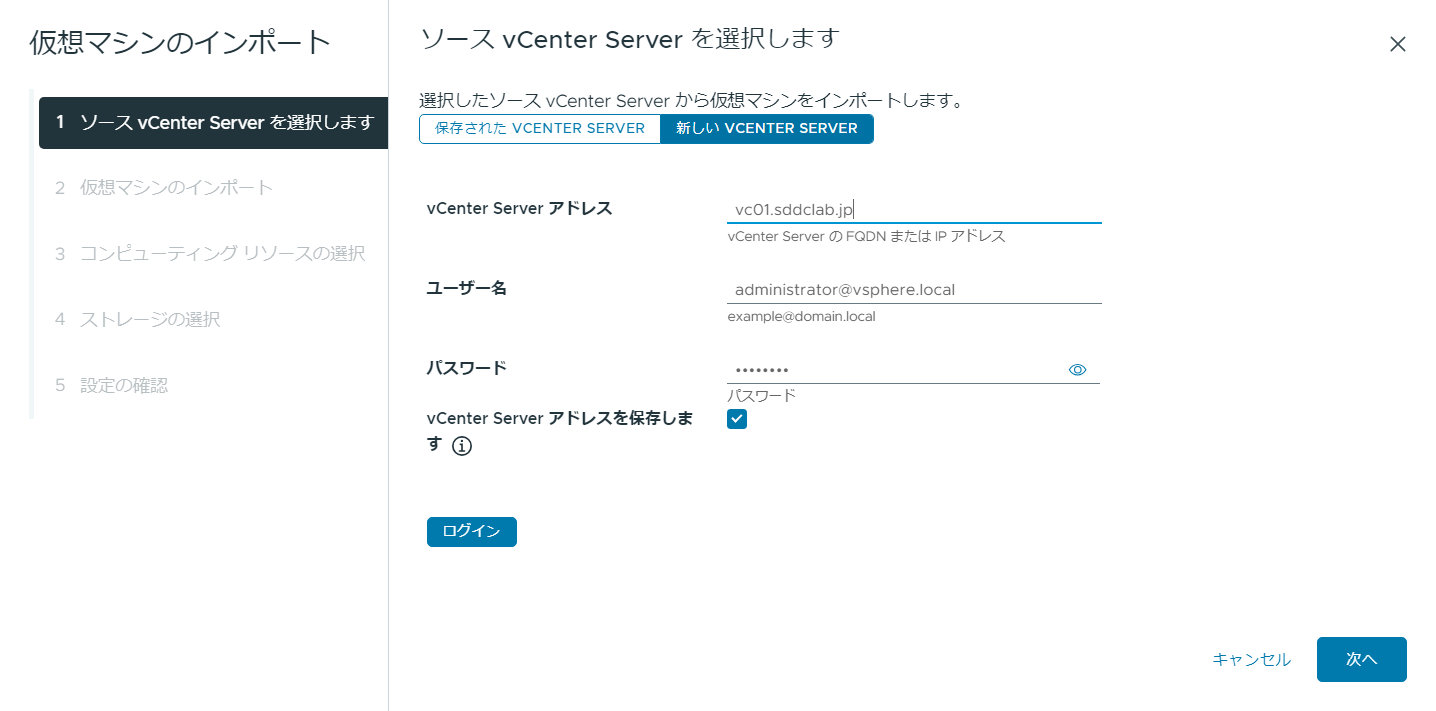This screenshot has width=1436, height=711.
Task: Click the 仮想マシンのインポート wizard title
Action: 180,43
